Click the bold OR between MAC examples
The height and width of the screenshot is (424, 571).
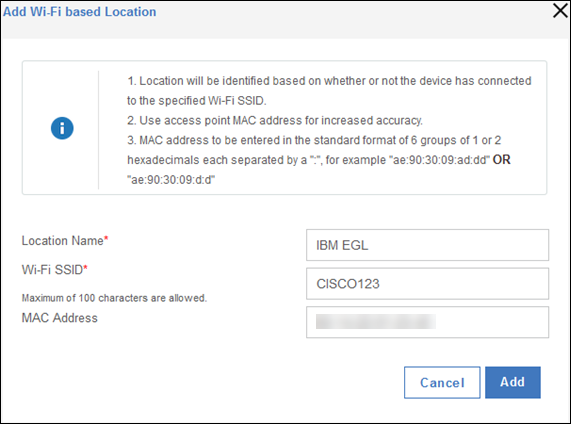(x=501, y=160)
